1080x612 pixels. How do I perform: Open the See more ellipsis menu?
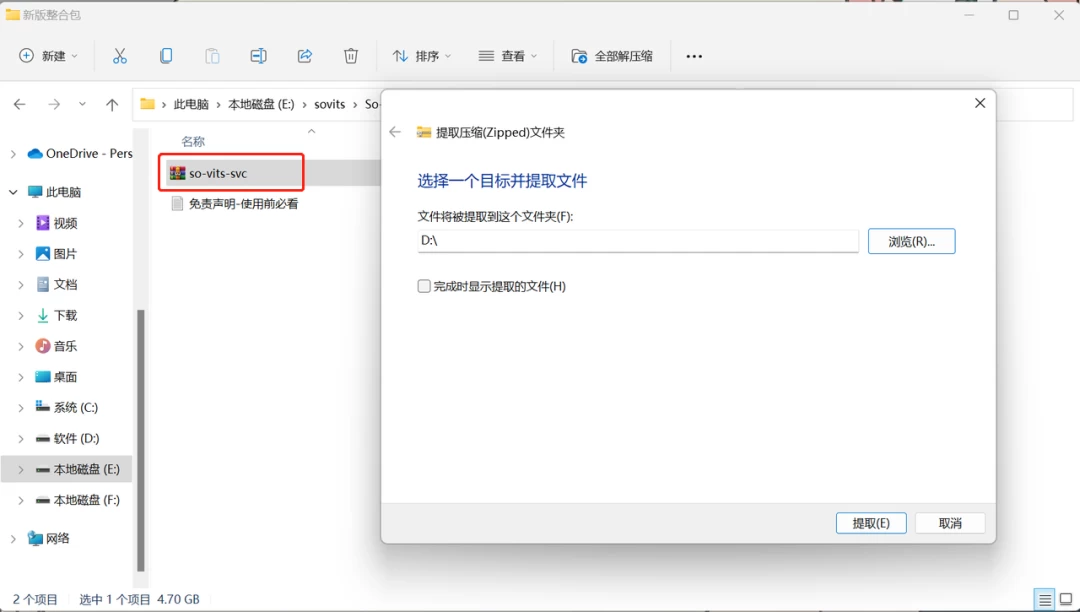point(694,56)
